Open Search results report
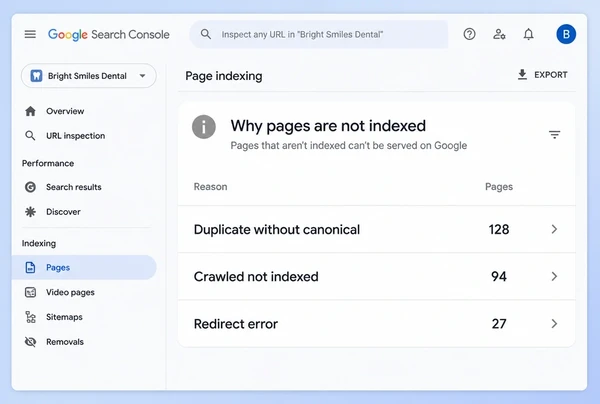The width and height of the screenshot is (600, 404). (74, 187)
